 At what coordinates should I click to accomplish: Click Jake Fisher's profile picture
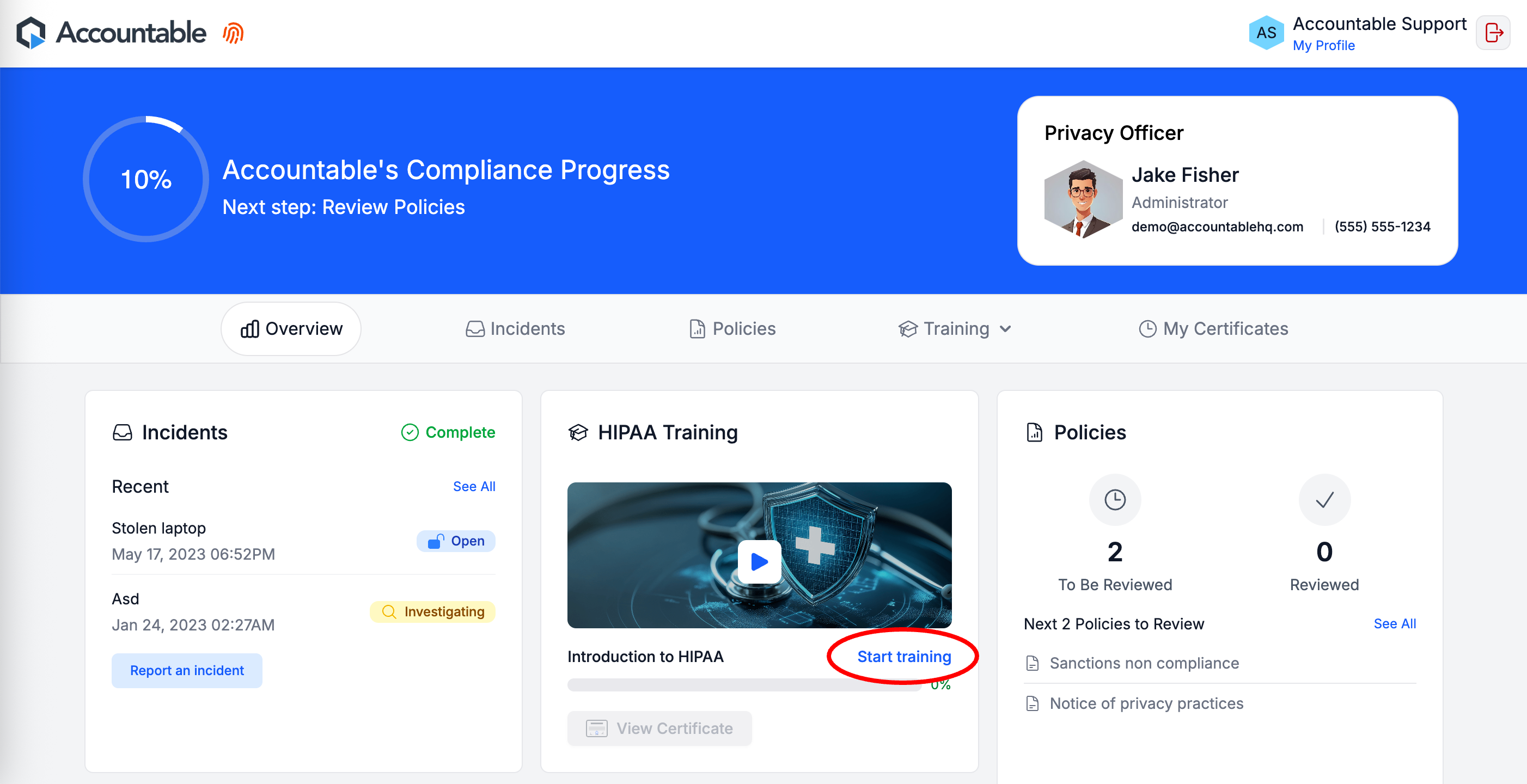1083,200
